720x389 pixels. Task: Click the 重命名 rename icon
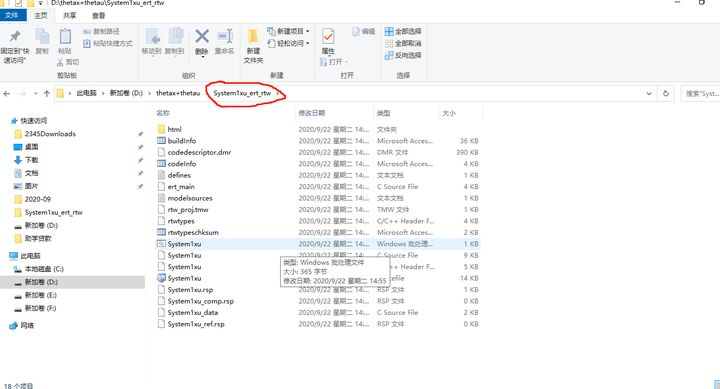[225, 36]
